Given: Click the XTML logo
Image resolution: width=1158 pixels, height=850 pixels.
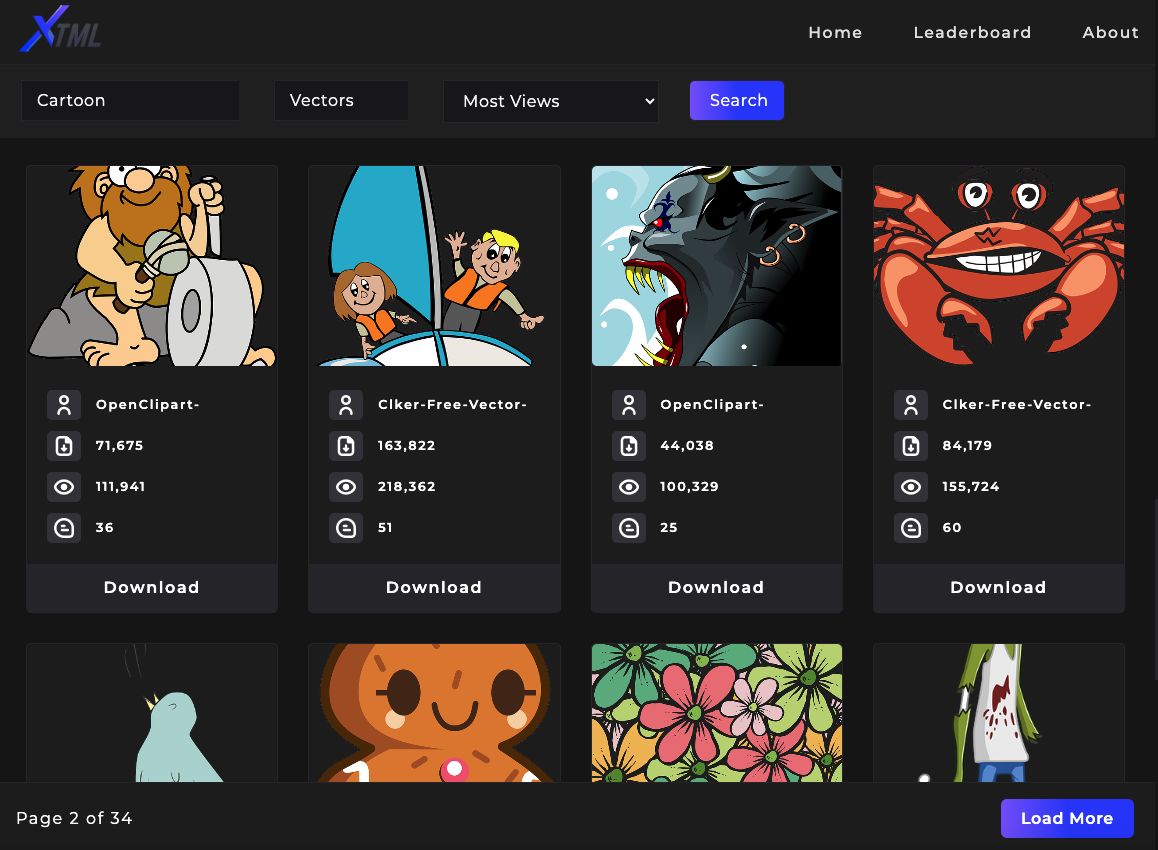Looking at the screenshot, I should coord(61,30).
